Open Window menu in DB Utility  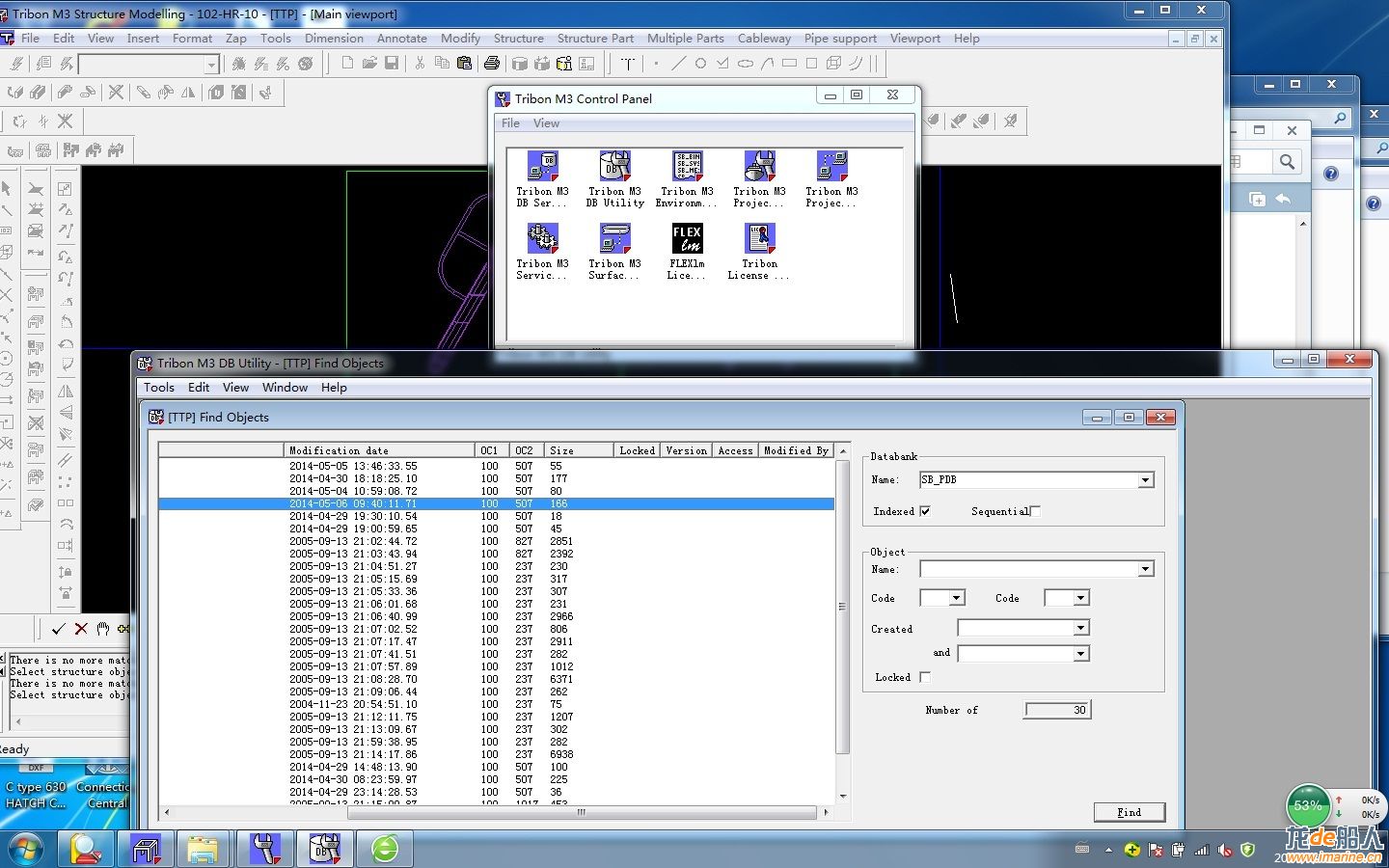(x=285, y=388)
